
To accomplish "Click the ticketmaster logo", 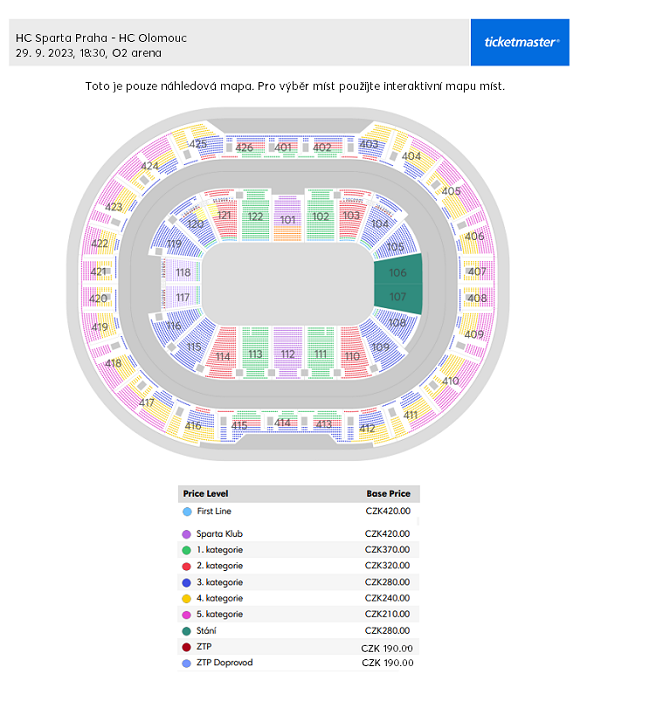I will pos(519,42).
